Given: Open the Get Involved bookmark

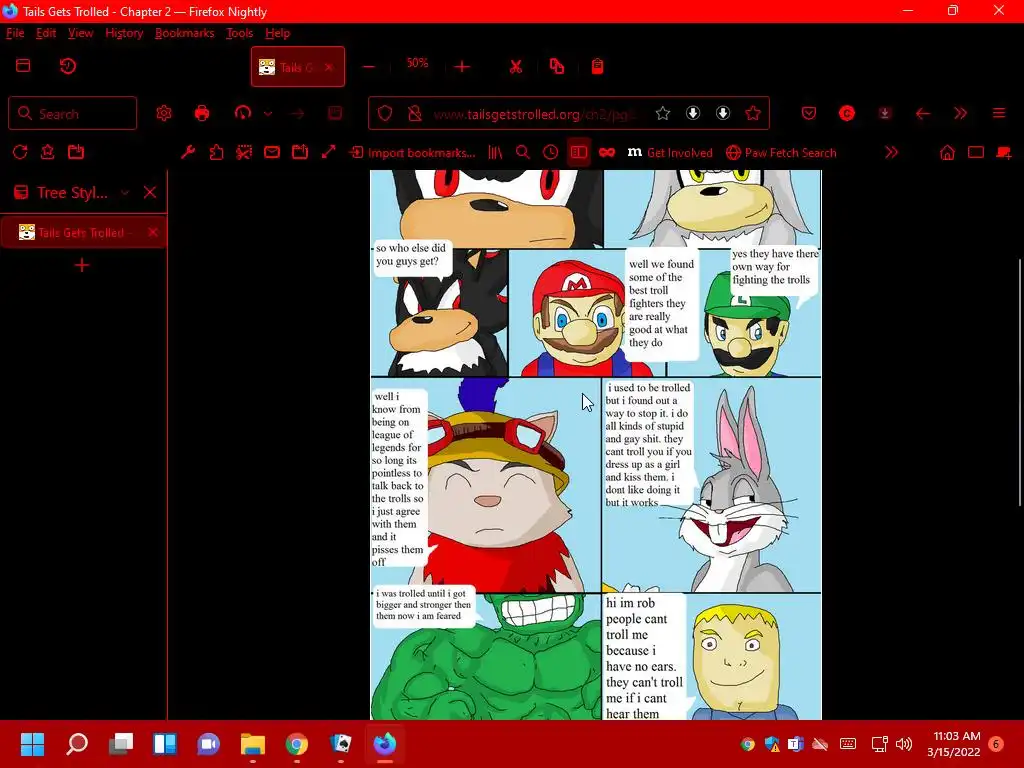Looking at the screenshot, I should point(670,153).
